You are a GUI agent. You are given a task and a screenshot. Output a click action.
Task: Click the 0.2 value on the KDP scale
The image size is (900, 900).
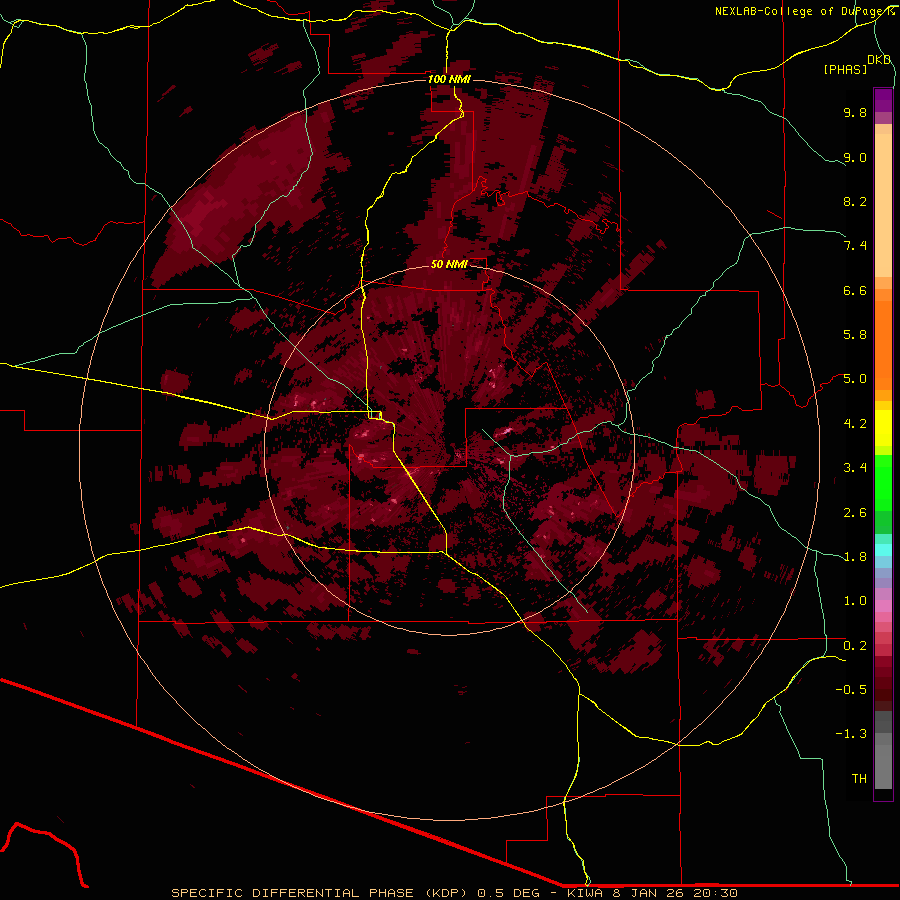point(855,645)
